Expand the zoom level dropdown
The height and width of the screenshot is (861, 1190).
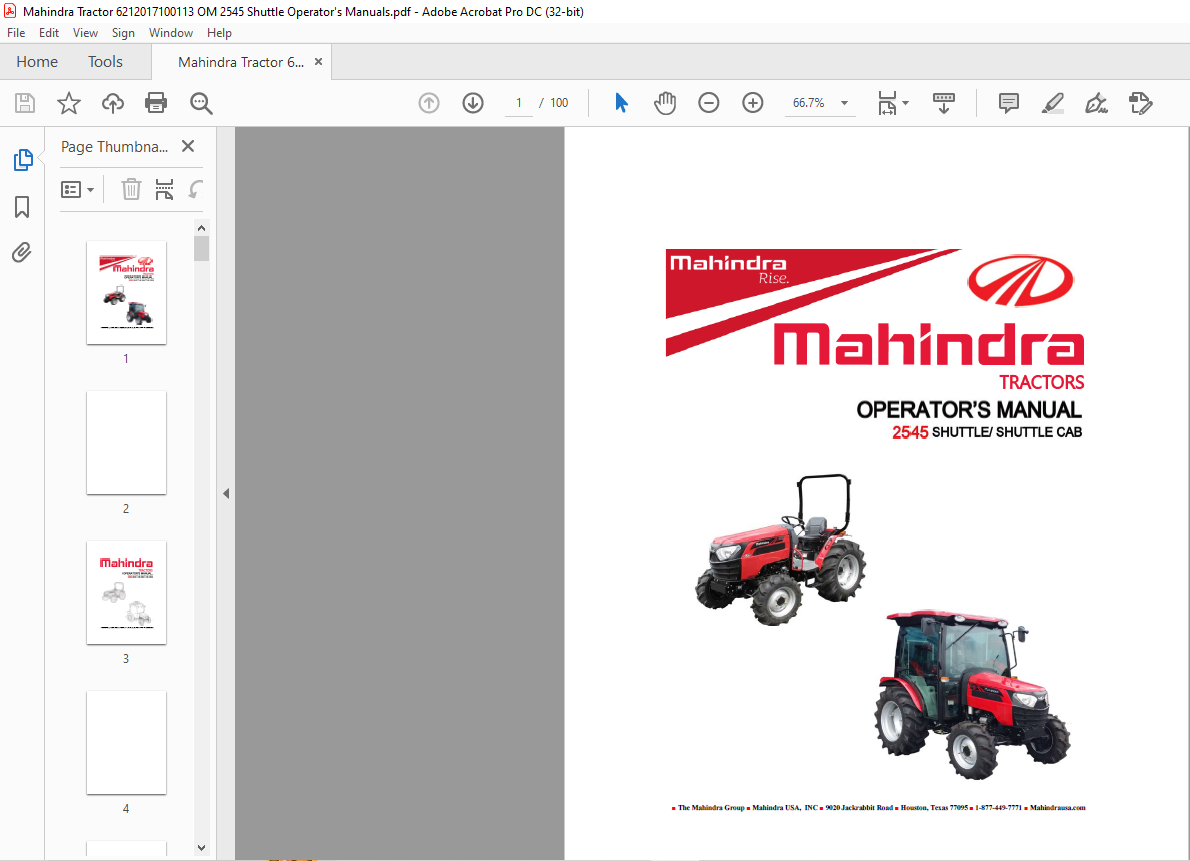pyautogui.click(x=844, y=102)
